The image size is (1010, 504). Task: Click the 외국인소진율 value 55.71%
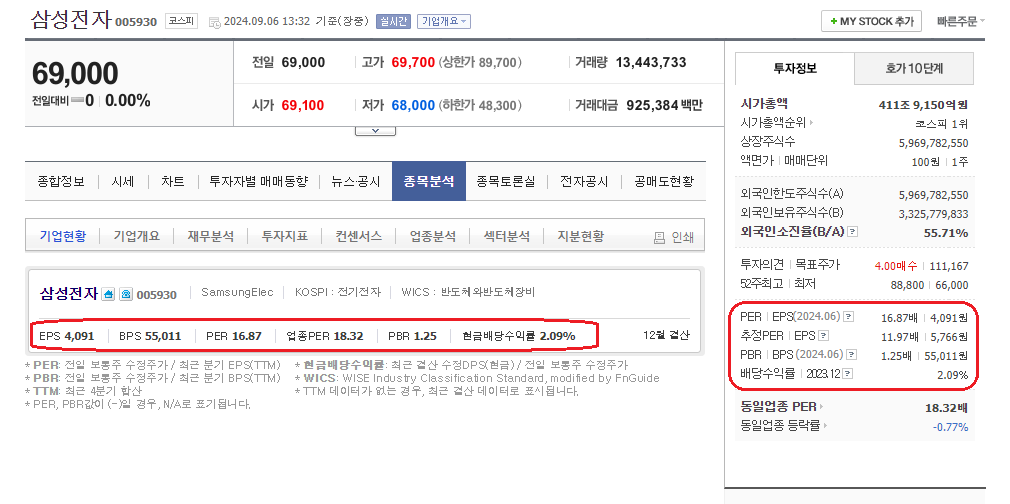click(x=946, y=233)
